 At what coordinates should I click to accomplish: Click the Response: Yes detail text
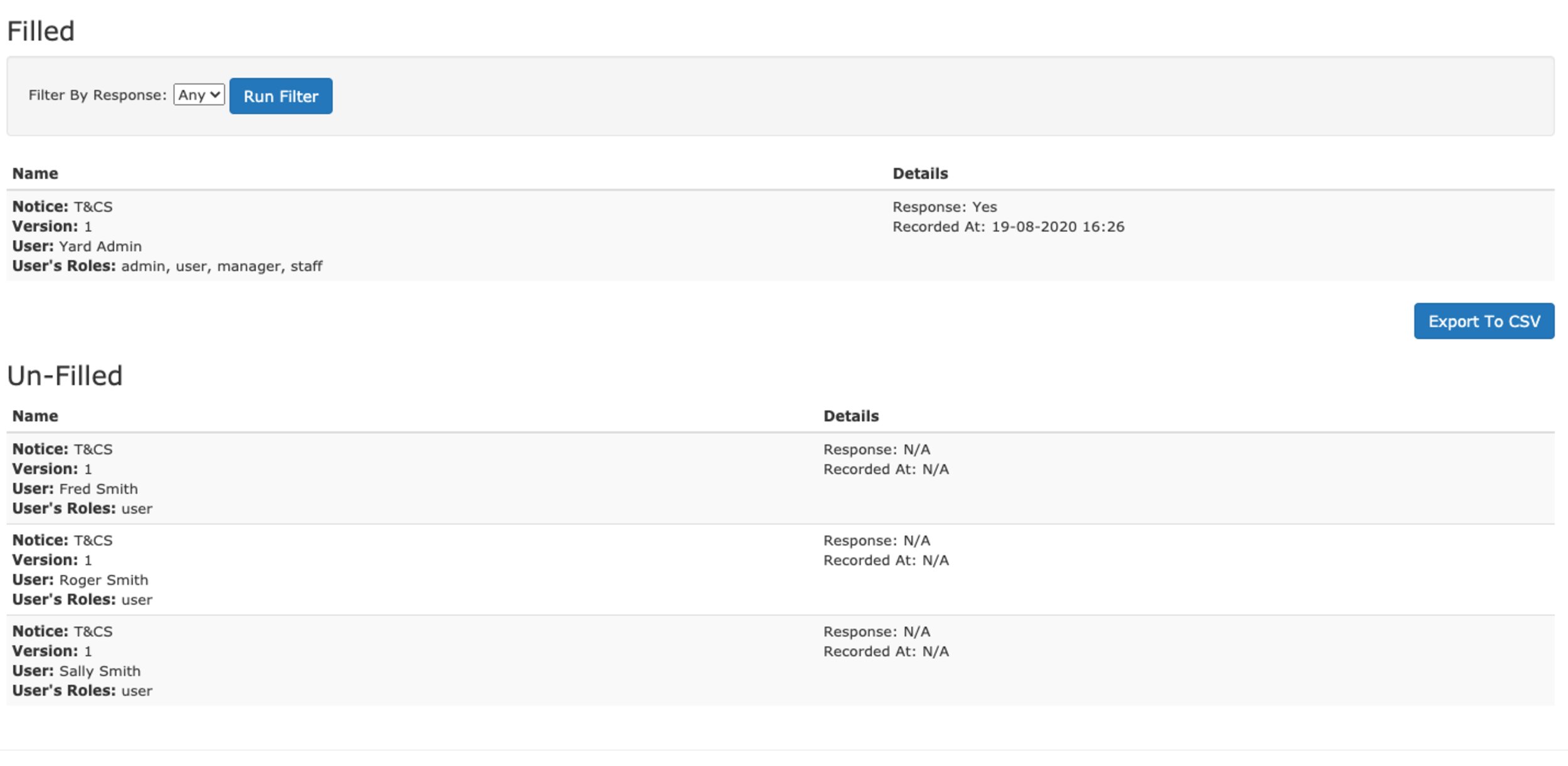[x=945, y=207]
